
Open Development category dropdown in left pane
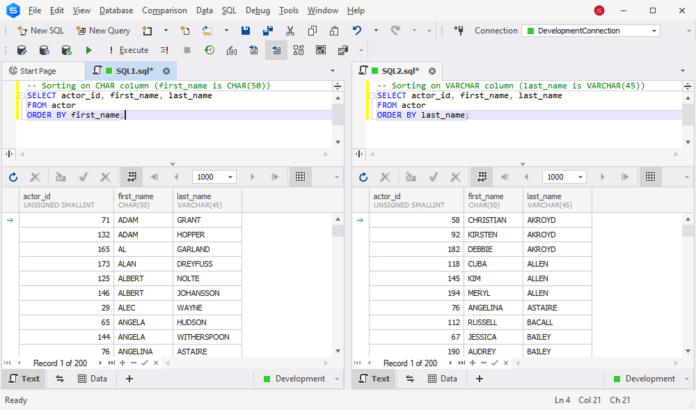pos(336,379)
